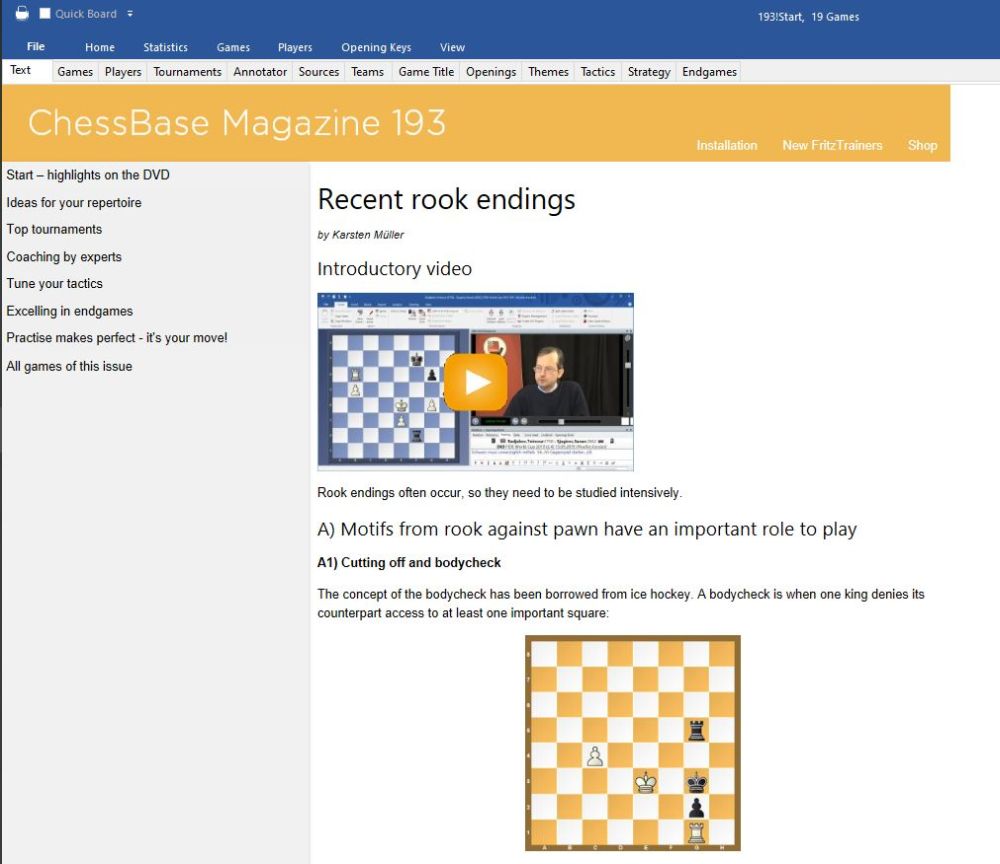Switch to the Home ribbon tab
The height and width of the screenshot is (864, 1000).
[x=99, y=47]
